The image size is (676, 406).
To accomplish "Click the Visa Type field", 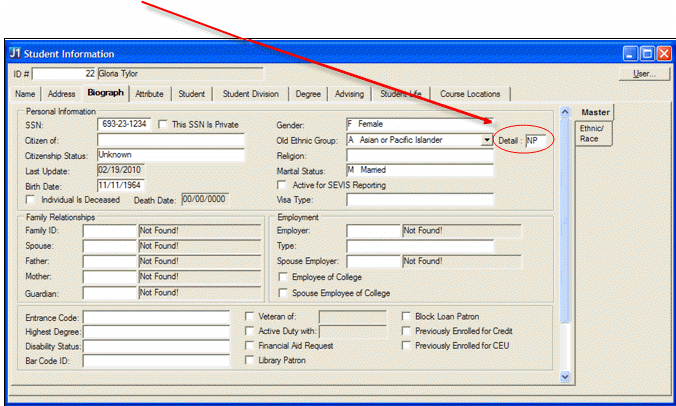I will [419, 200].
